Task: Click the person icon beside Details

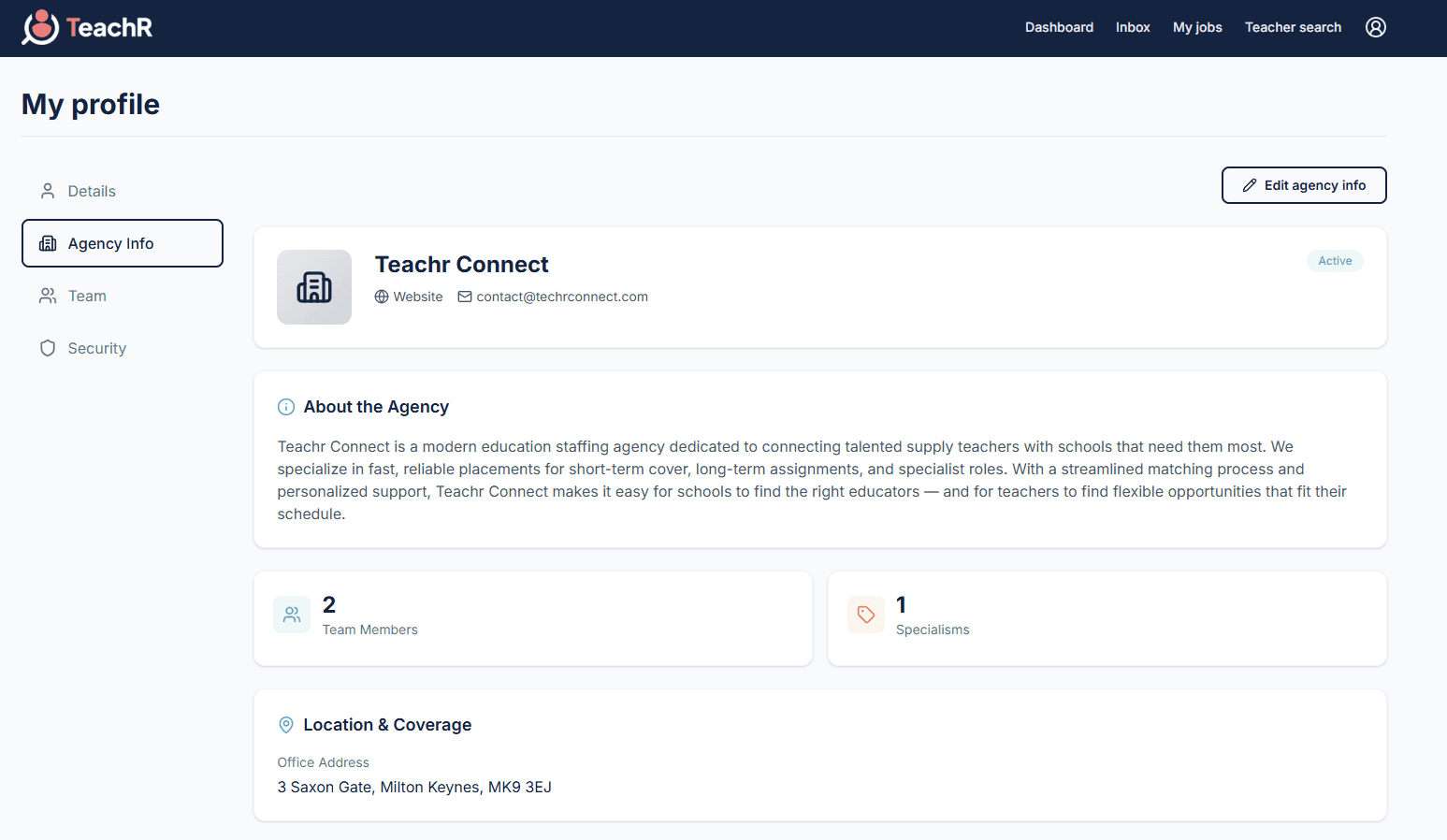Action: click(48, 191)
